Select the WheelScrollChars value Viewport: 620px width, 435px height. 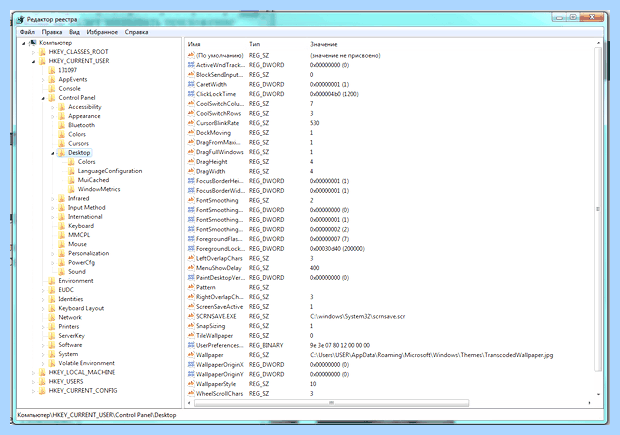pos(219,393)
